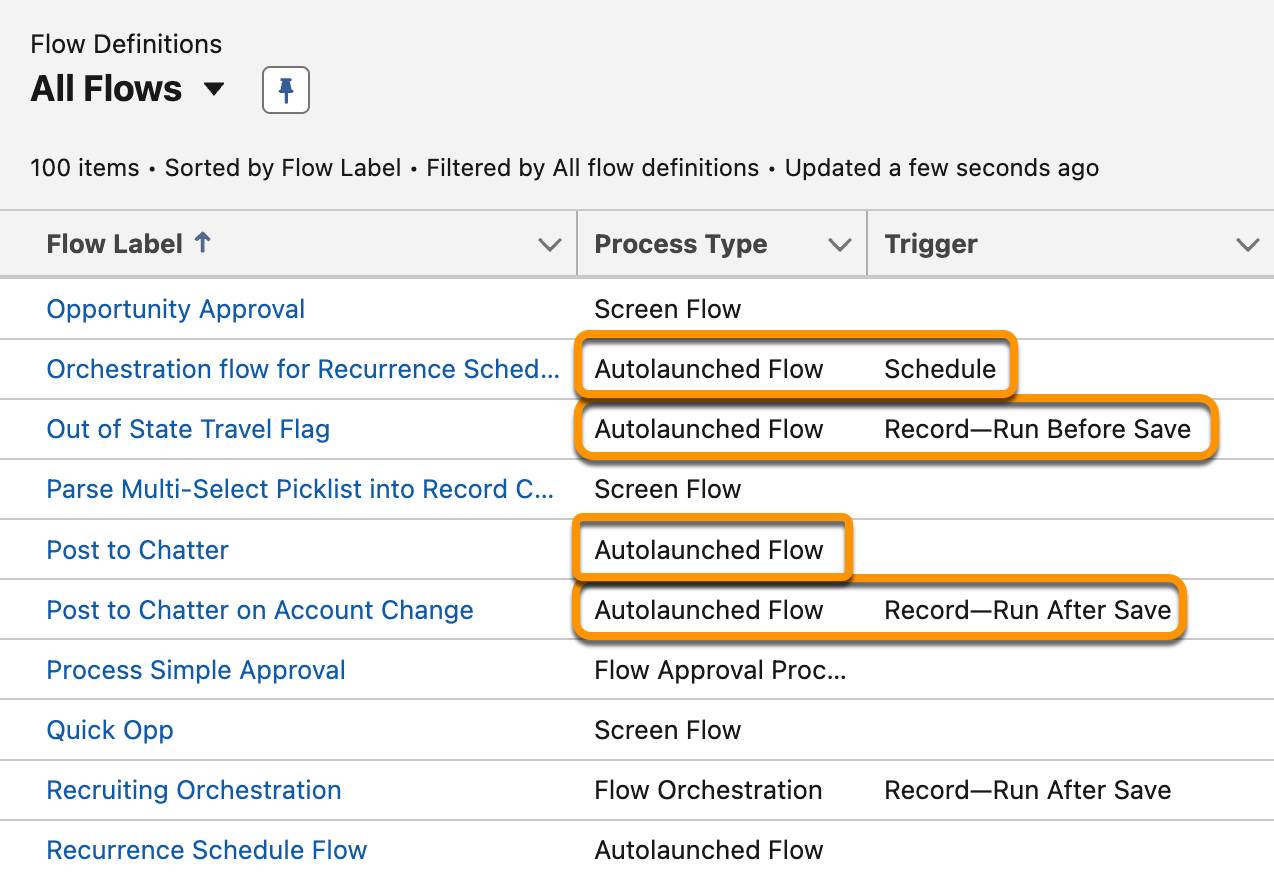The height and width of the screenshot is (878, 1274).
Task: Select the Record—Run Before Save trigger cell
Action: tap(1037, 429)
